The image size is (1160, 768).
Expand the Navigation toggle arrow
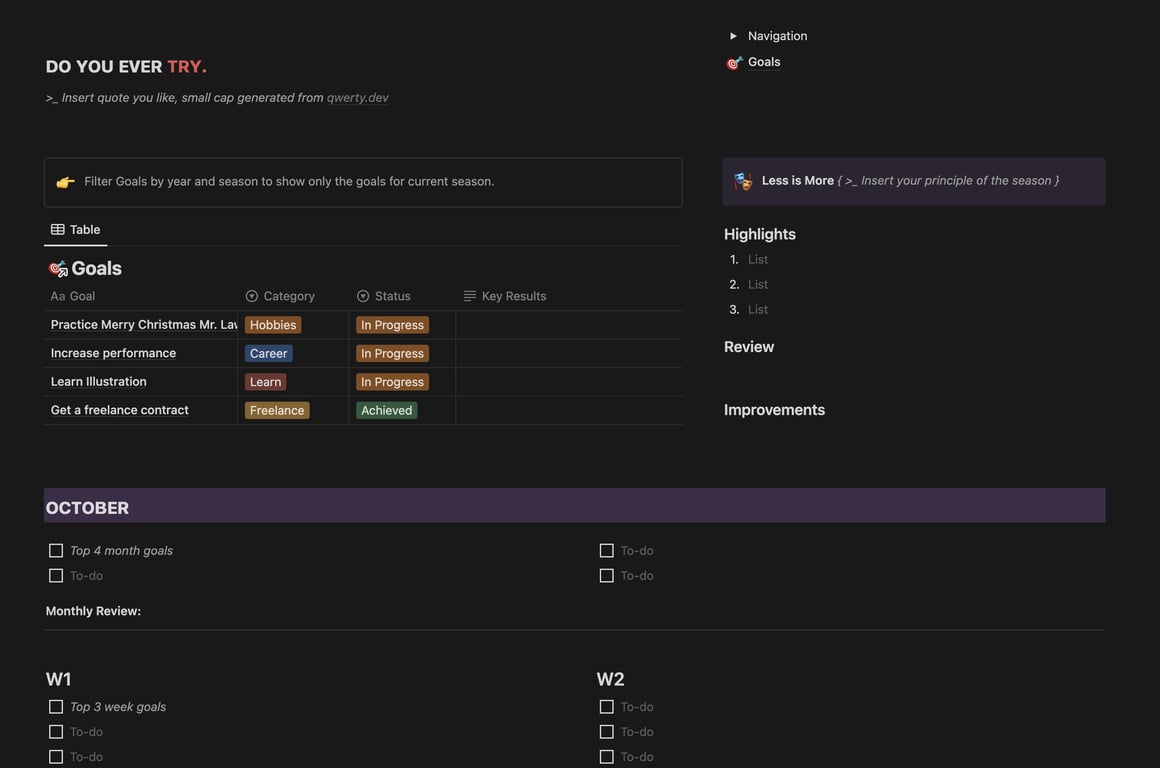tap(733, 36)
